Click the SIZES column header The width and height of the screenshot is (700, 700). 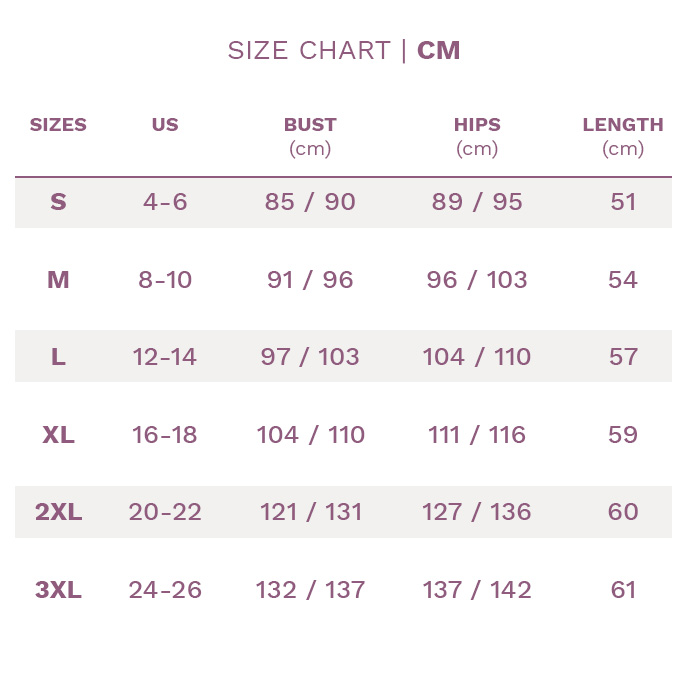(x=58, y=125)
